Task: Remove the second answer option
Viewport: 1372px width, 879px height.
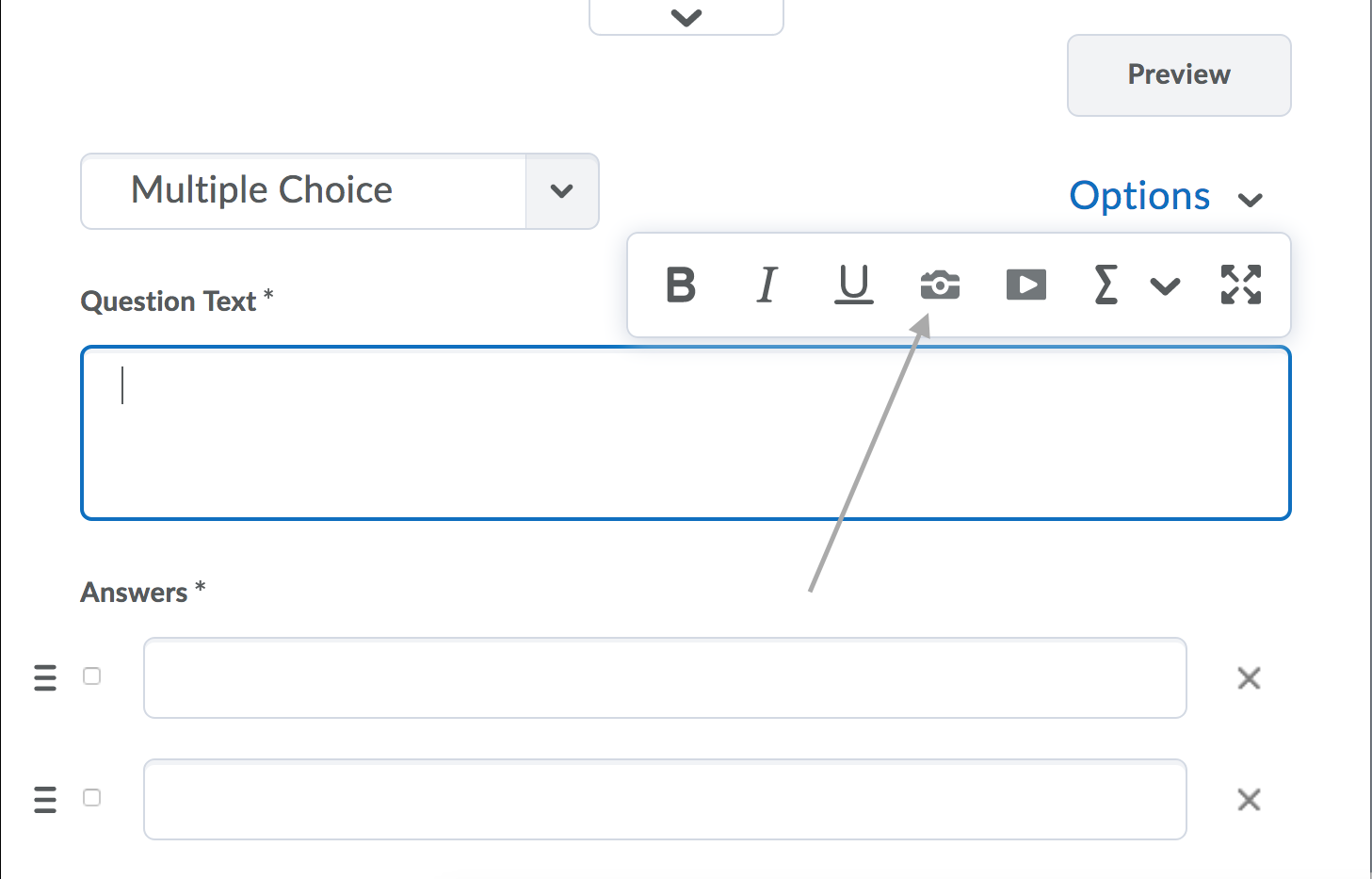Action: 1249,800
